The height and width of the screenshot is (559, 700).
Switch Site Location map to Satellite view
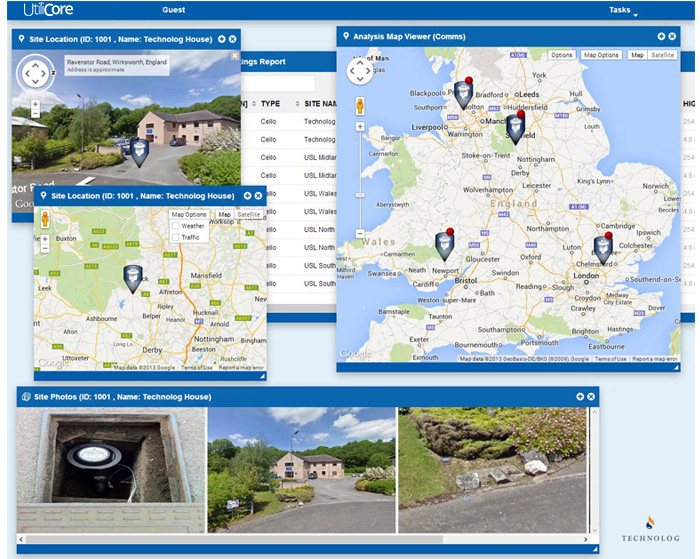click(248, 214)
